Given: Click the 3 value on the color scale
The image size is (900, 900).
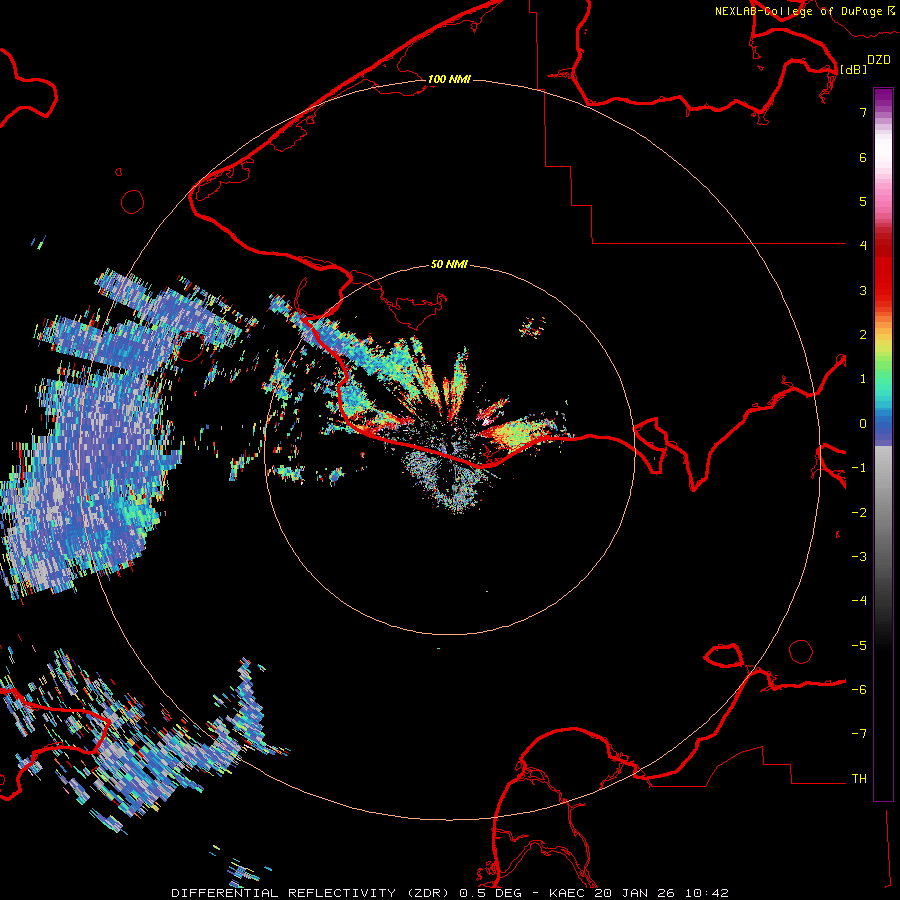Looking at the screenshot, I should (x=863, y=290).
